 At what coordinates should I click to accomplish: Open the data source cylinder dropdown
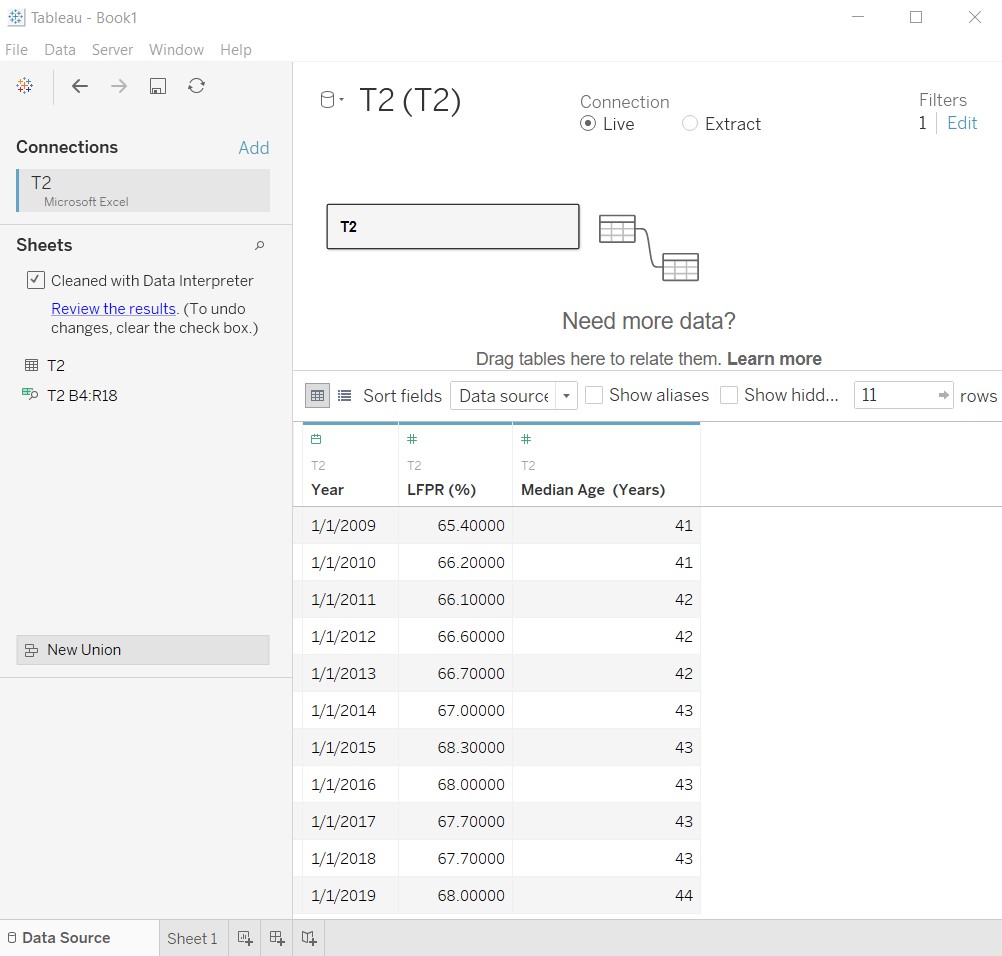pos(331,100)
